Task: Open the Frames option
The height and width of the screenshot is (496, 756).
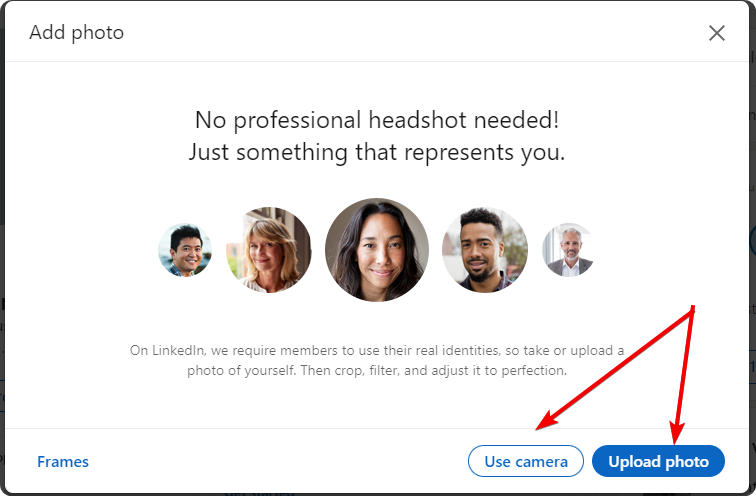Action: [63, 461]
